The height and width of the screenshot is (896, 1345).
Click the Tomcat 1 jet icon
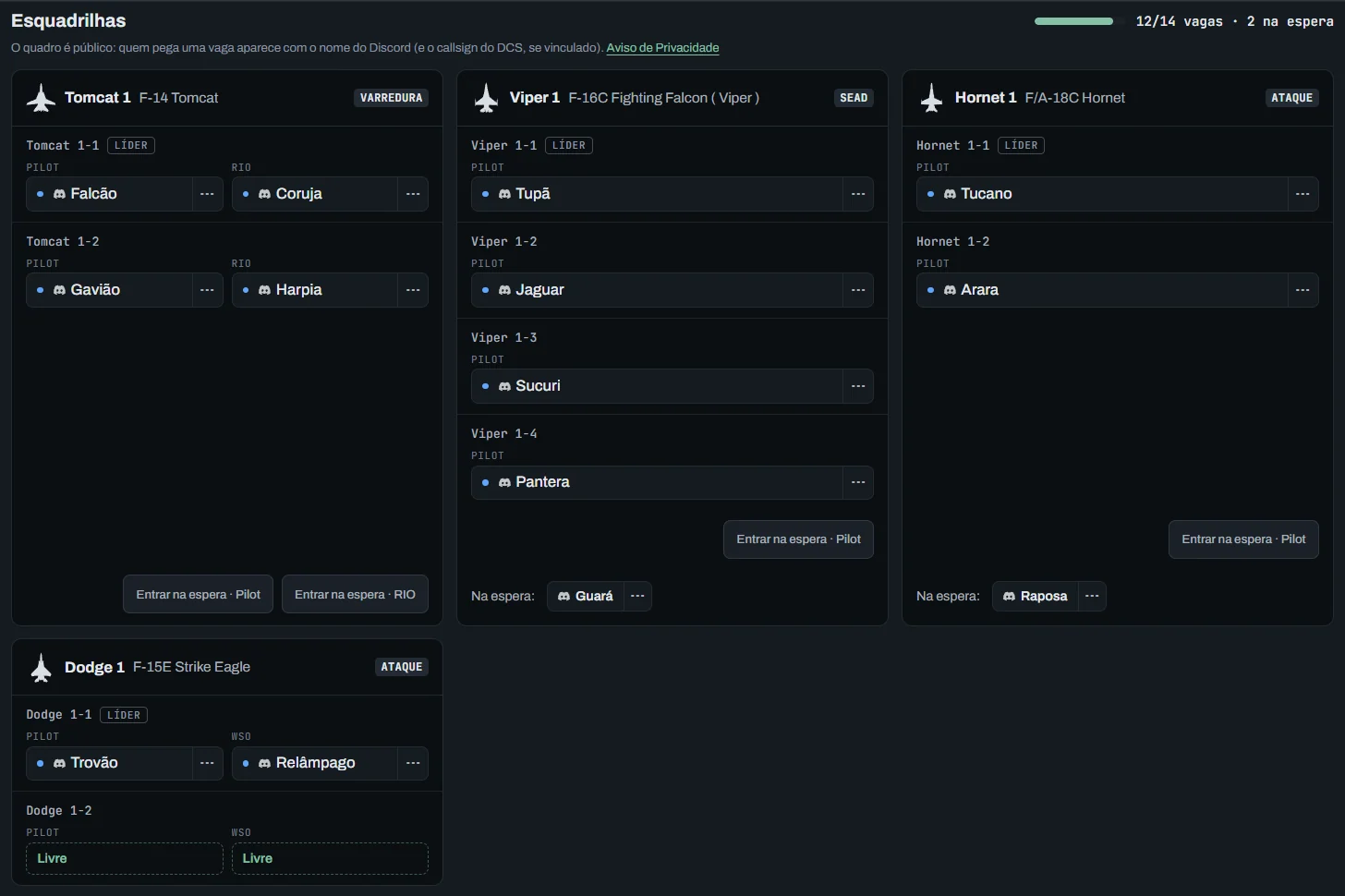(41, 98)
